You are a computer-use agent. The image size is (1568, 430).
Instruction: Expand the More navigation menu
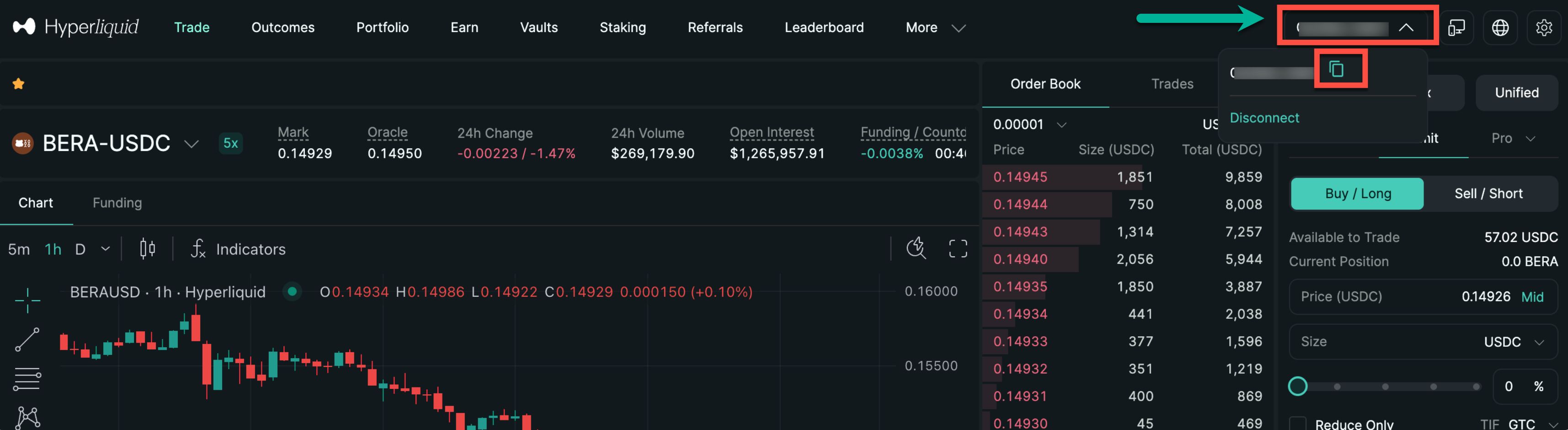point(935,27)
